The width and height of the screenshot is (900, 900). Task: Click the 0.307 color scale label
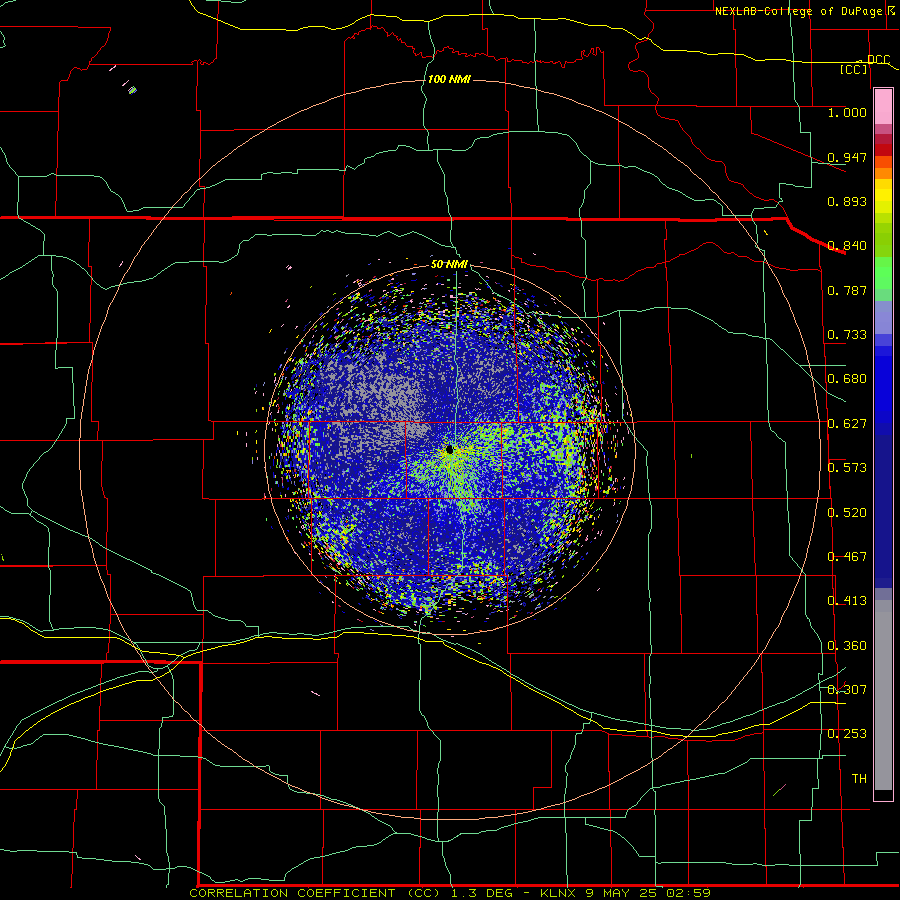pyautogui.click(x=847, y=689)
